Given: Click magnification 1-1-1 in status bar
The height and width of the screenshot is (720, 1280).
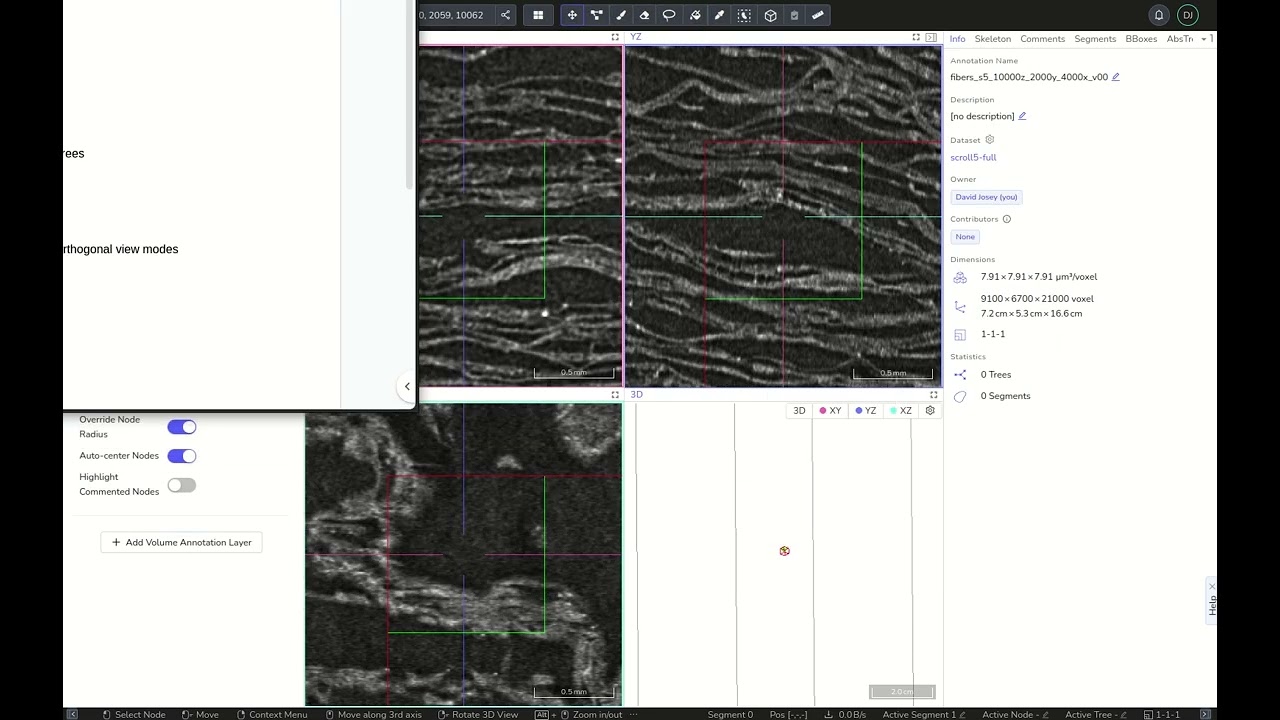Looking at the screenshot, I should pyautogui.click(x=1162, y=714).
